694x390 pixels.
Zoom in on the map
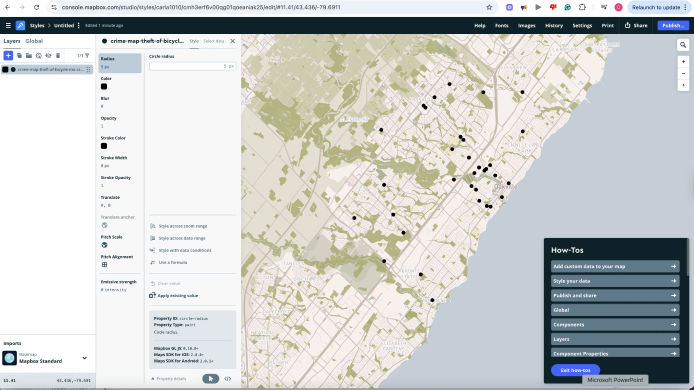[683, 62]
